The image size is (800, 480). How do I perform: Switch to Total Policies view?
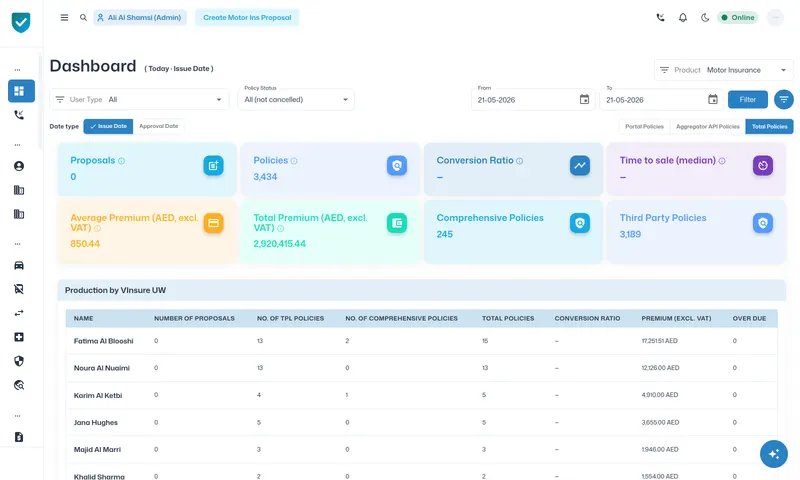click(769, 127)
